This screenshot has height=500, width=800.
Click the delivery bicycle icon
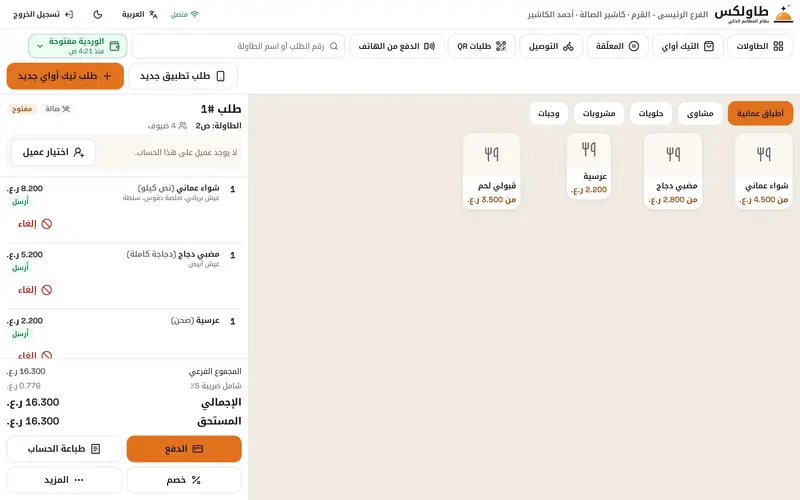pyautogui.click(x=568, y=46)
